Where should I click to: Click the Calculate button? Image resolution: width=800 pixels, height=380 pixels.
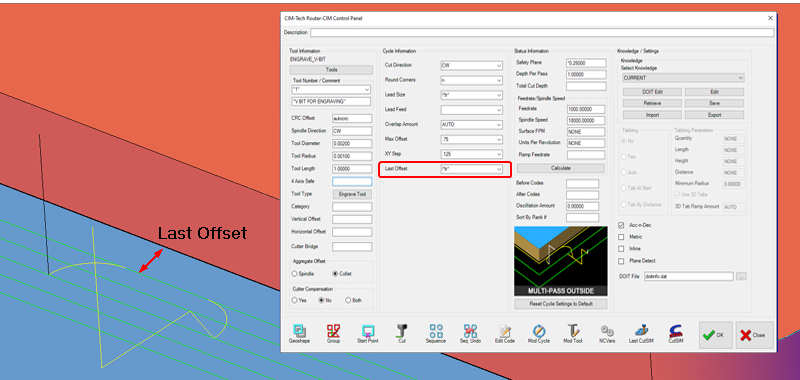(561, 168)
